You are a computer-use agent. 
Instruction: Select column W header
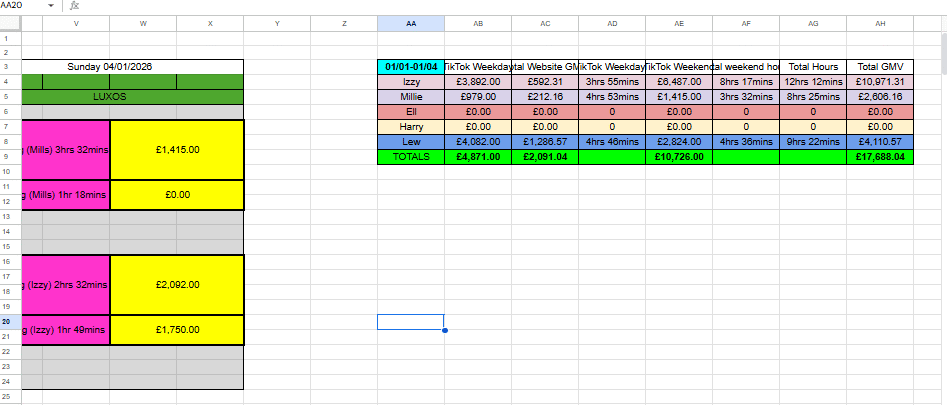pyautogui.click(x=143, y=23)
